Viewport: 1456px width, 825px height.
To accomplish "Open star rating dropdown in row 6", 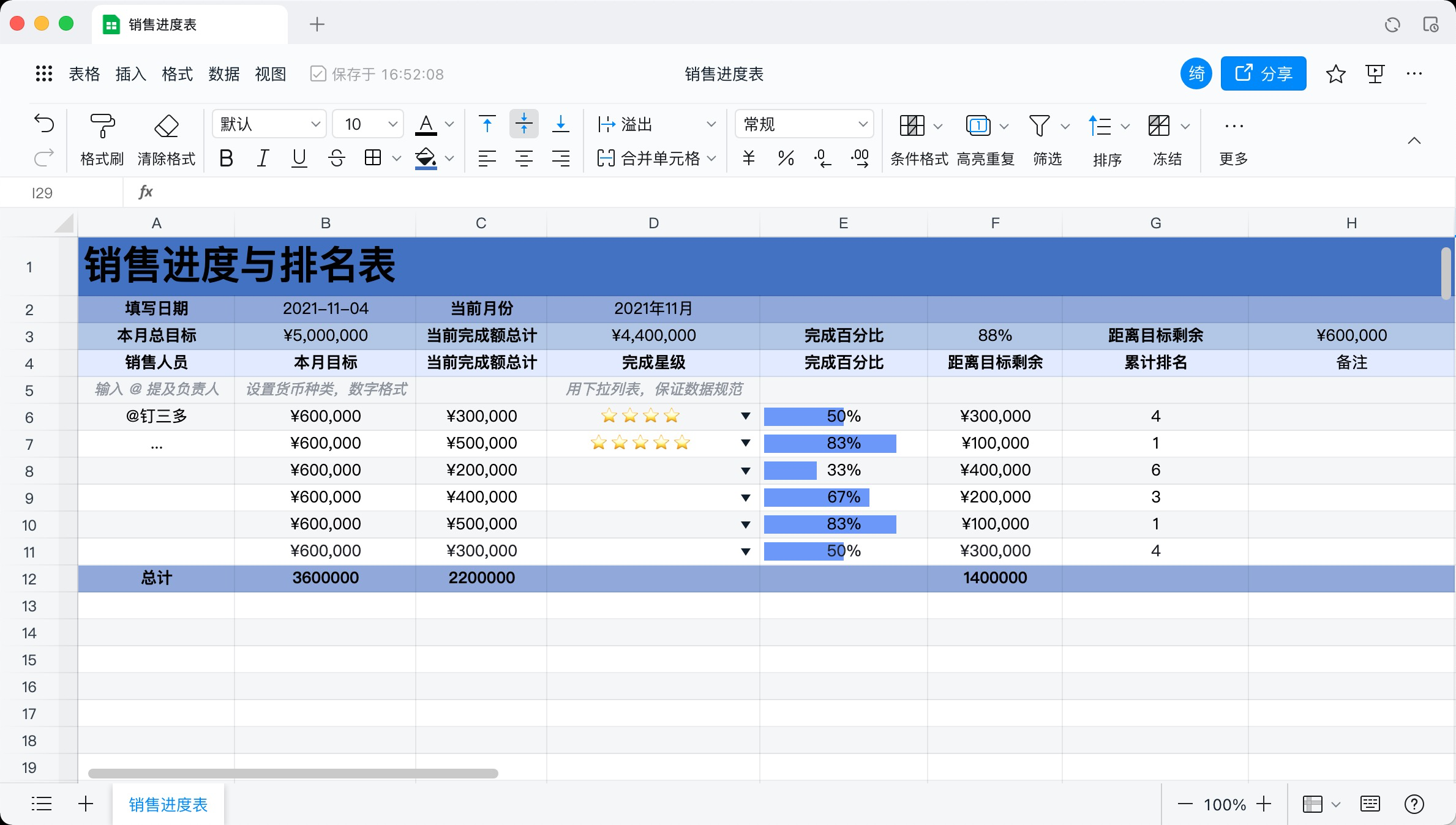I will point(745,416).
